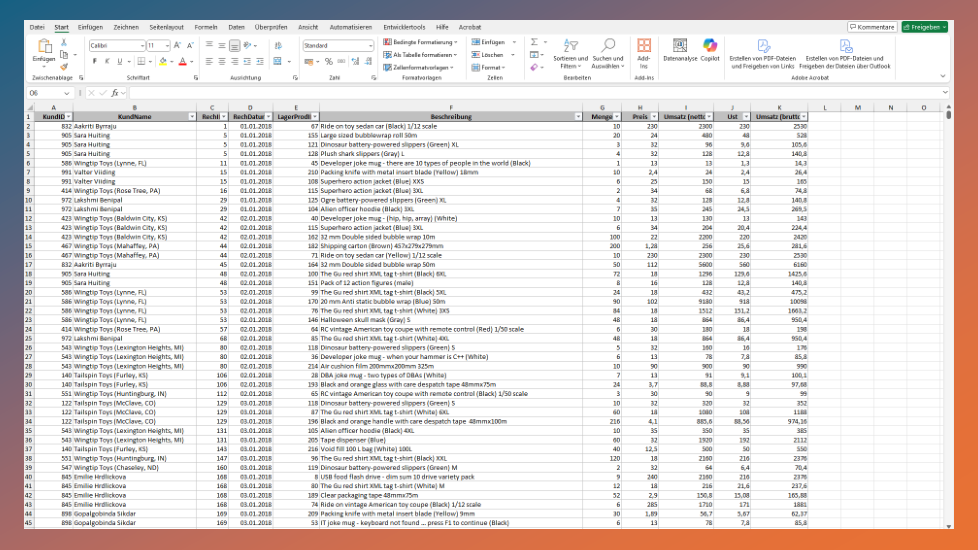Click the red font color swatch
Screen dimensions: 978x550
[184, 62]
